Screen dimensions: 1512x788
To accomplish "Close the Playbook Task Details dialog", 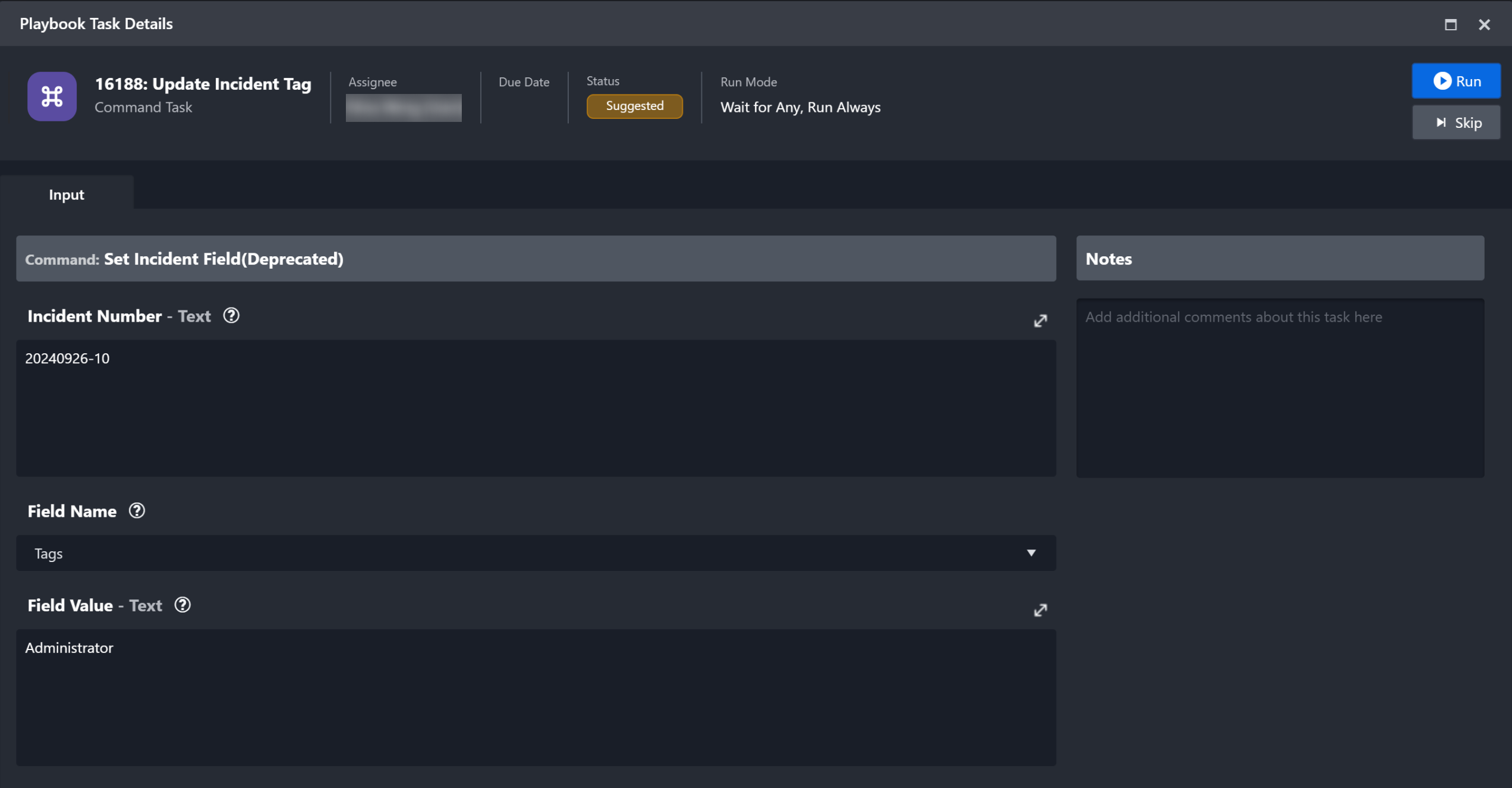I will click(1484, 24).
